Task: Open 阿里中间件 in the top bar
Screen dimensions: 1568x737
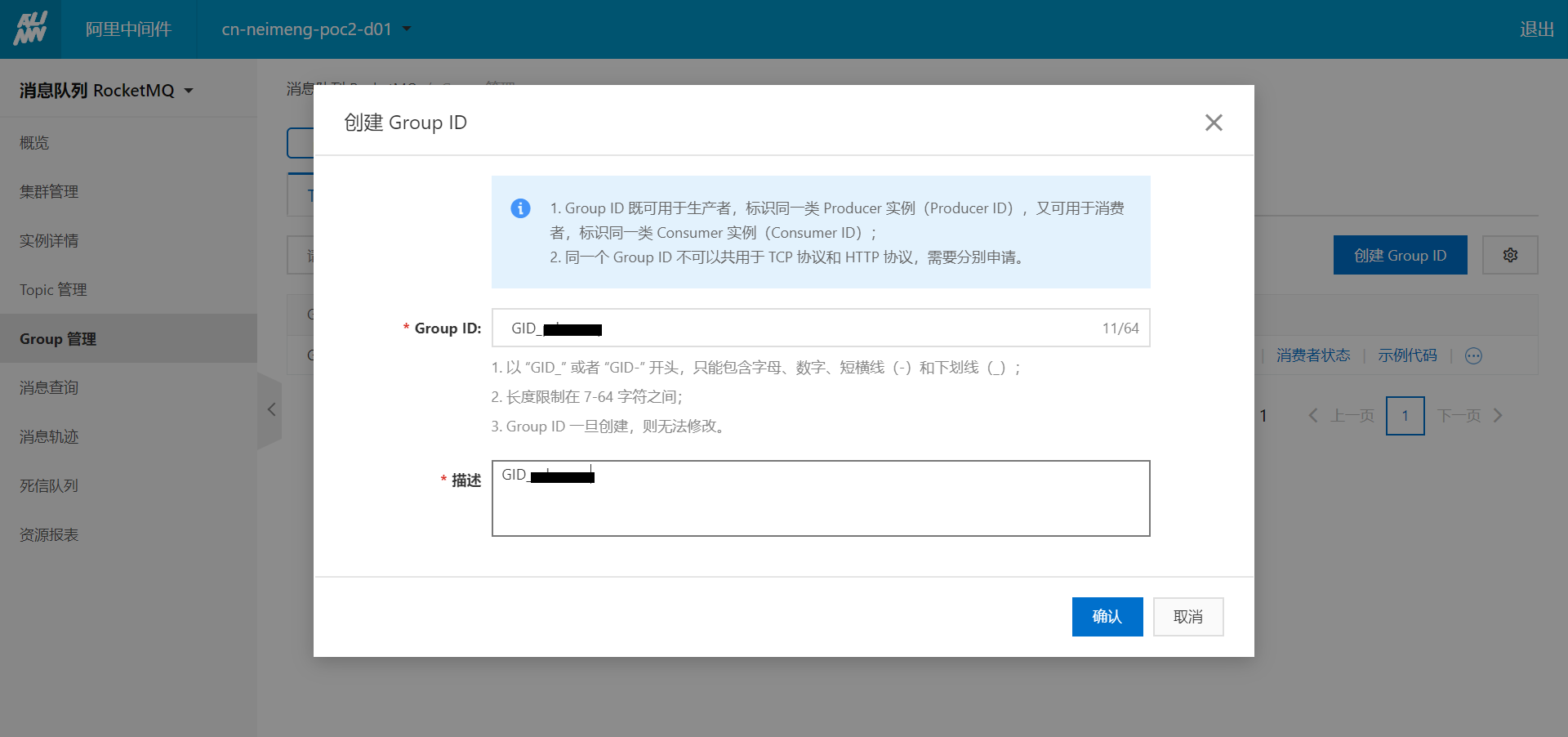Action: (128, 29)
